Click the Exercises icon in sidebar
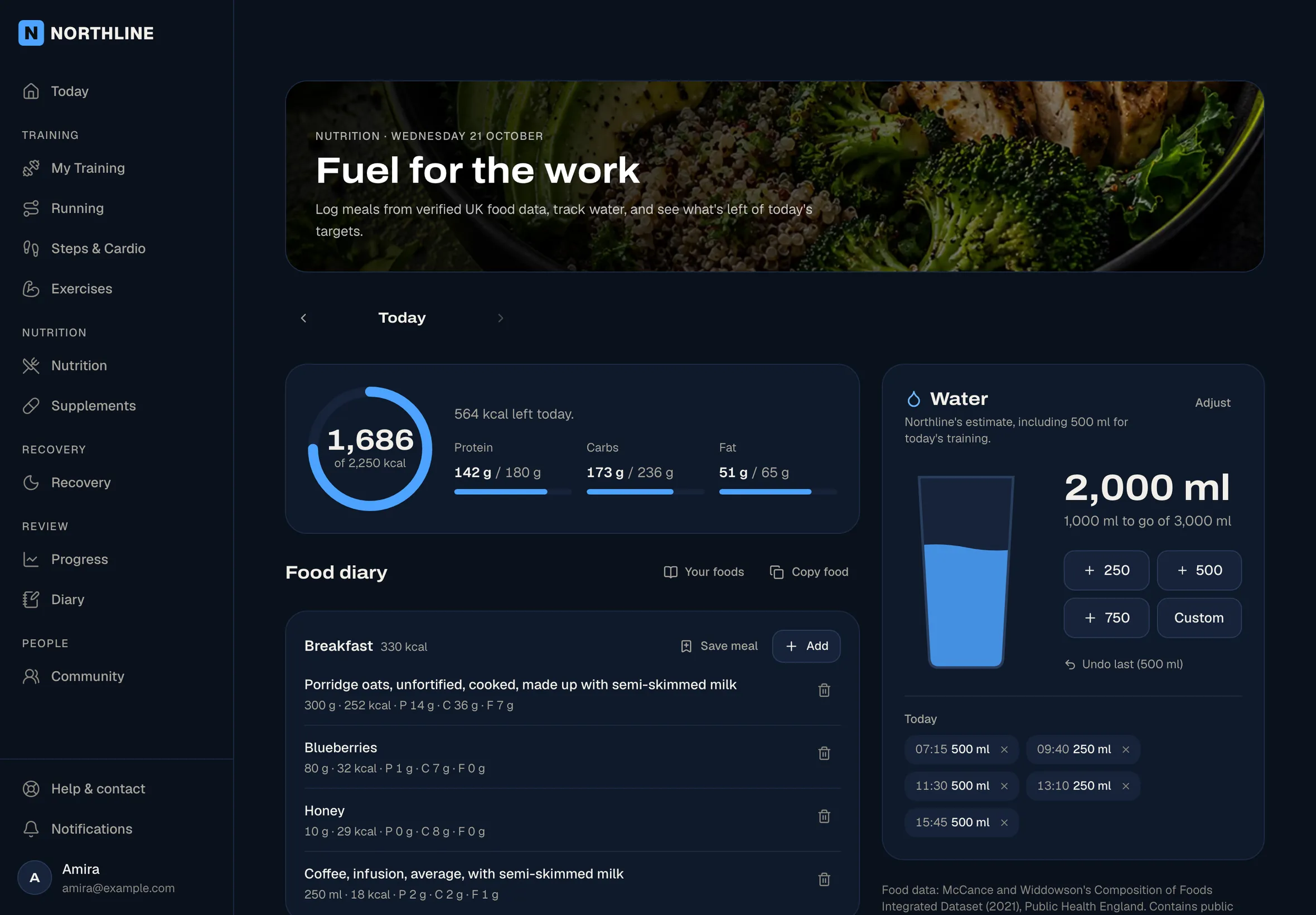The image size is (1316, 915). tap(31, 288)
